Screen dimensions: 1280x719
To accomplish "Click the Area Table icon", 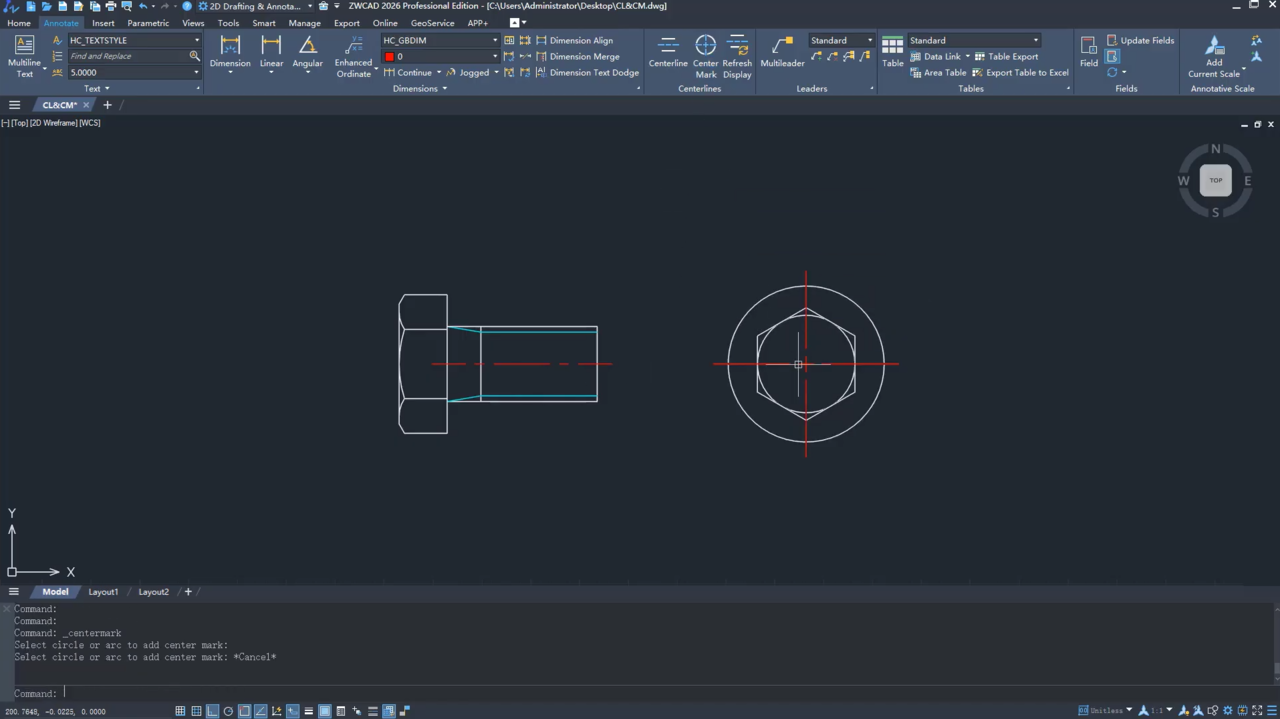I will coord(915,73).
